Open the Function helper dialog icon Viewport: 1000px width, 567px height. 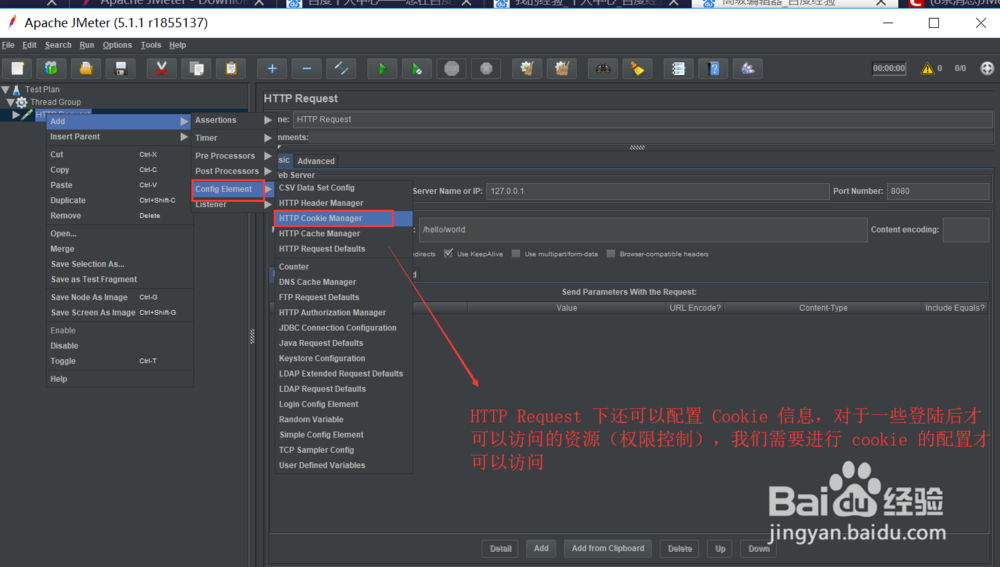click(x=678, y=68)
